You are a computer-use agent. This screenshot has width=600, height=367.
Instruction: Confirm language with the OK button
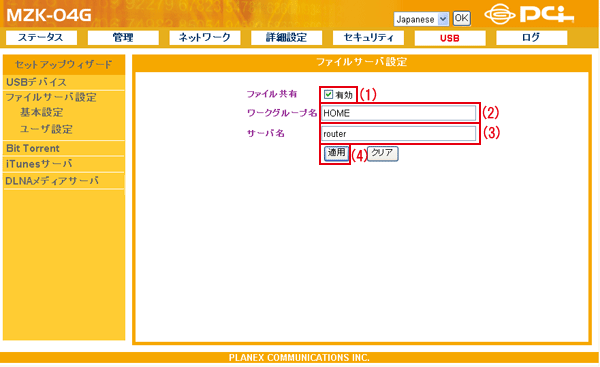pos(461,18)
